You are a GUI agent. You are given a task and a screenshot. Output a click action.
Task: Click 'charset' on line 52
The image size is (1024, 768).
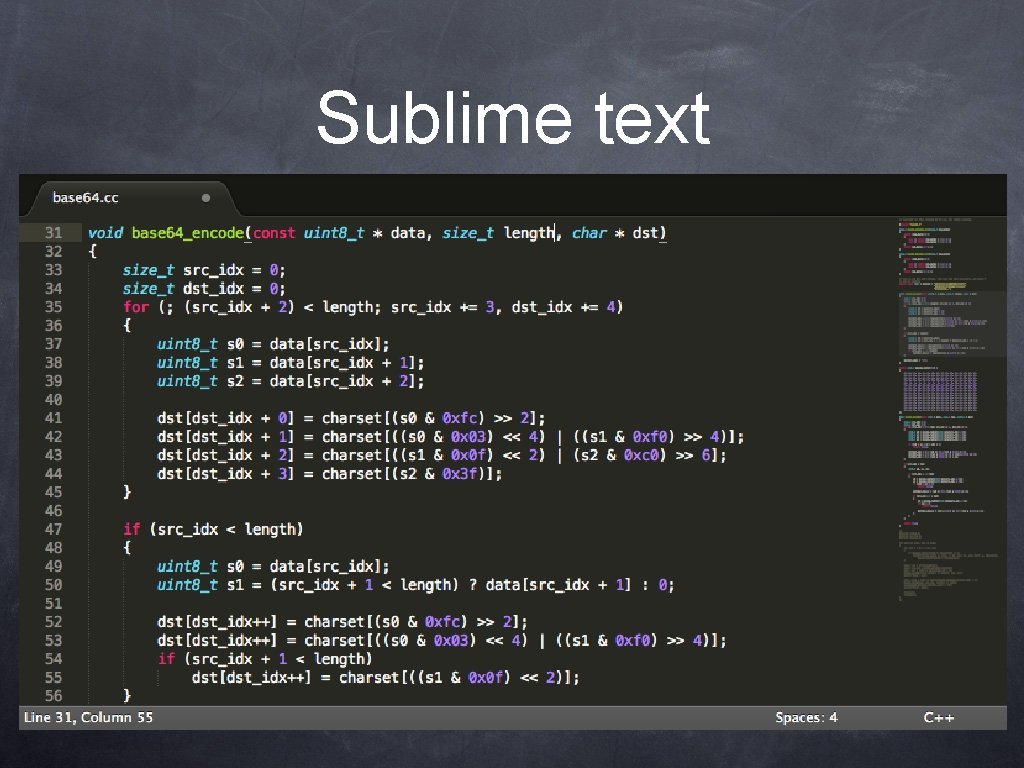(334, 622)
